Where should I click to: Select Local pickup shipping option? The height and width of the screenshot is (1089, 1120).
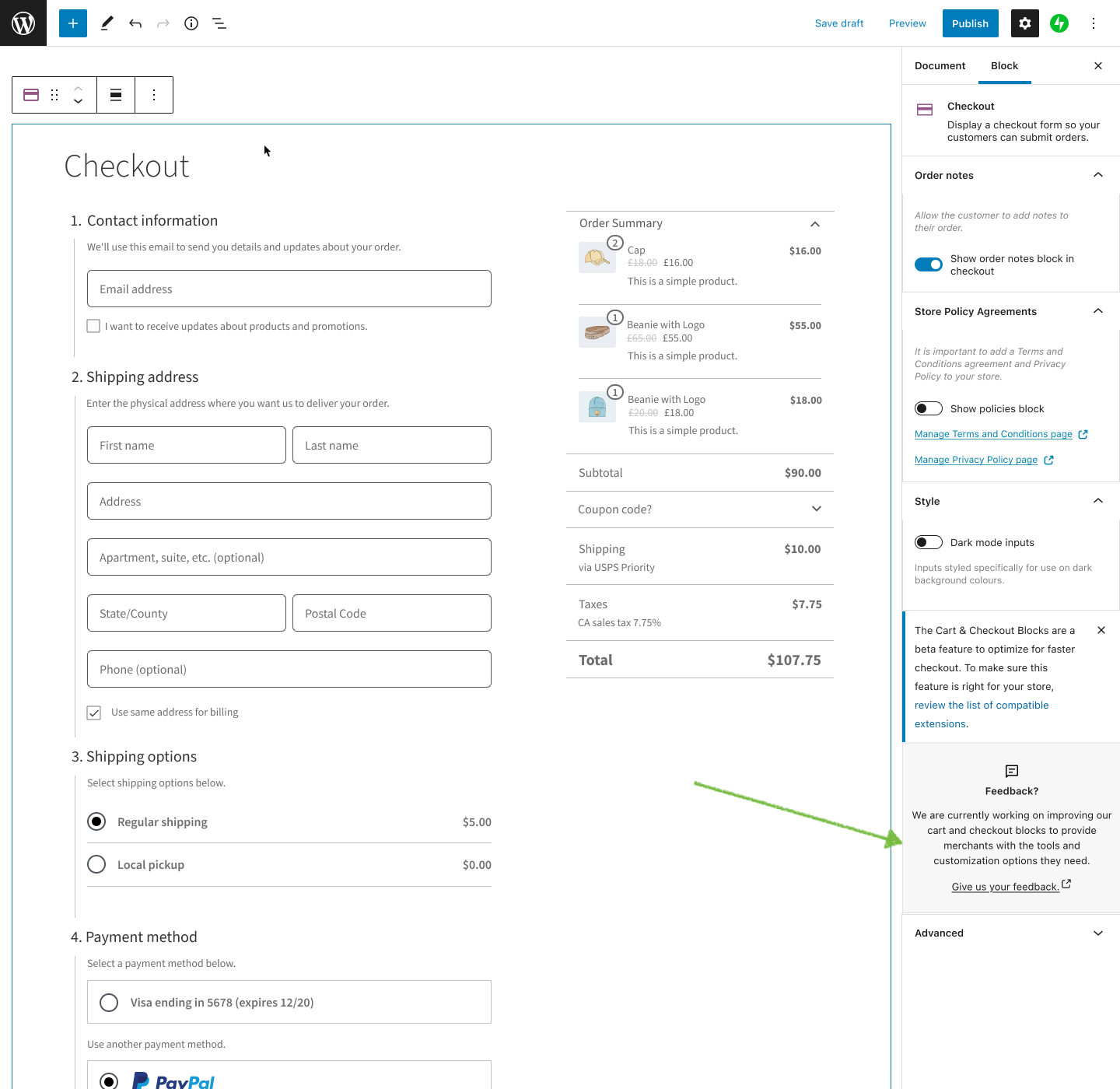click(x=96, y=864)
